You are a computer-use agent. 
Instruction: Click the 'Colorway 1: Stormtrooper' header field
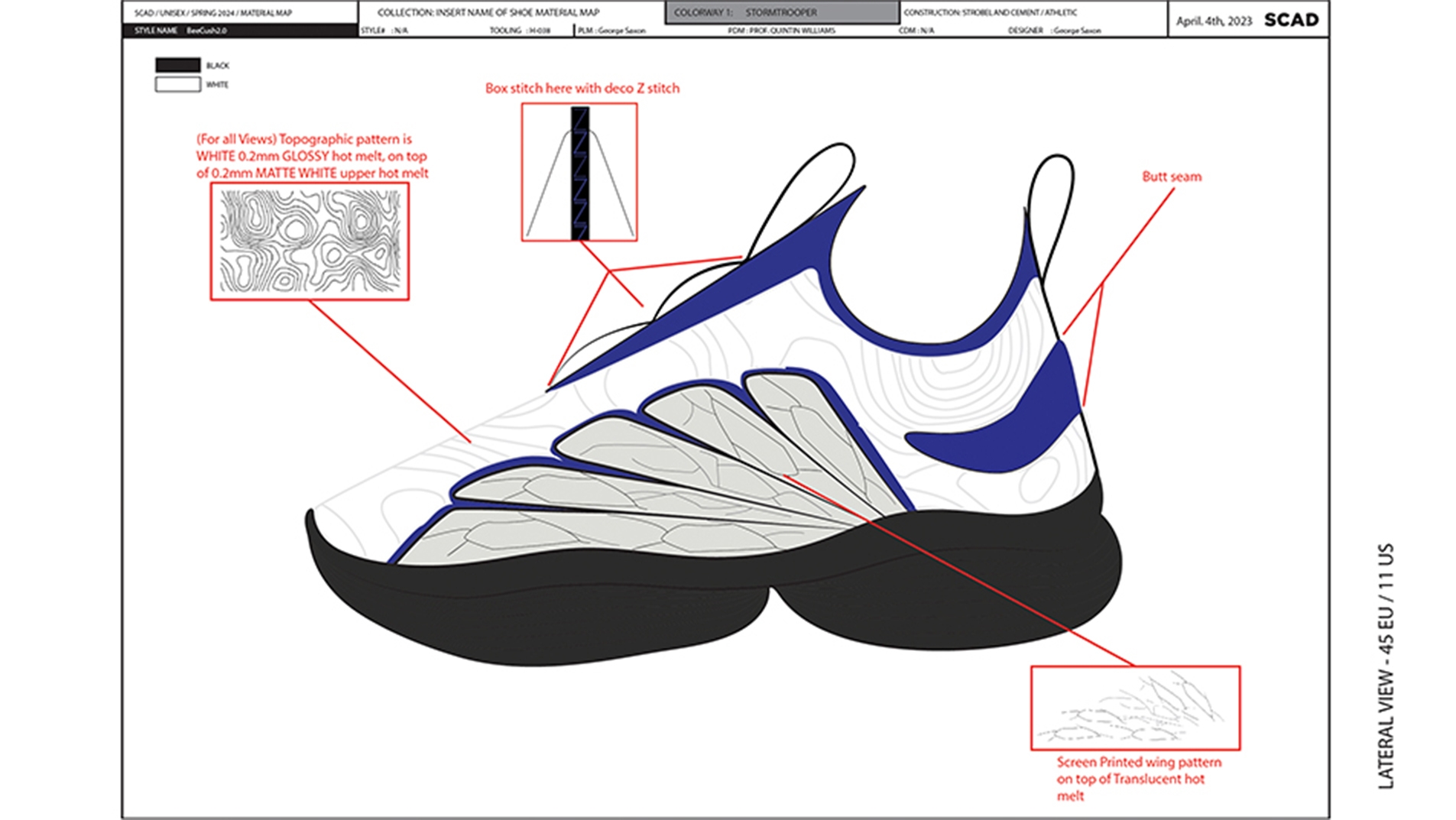click(x=782, y=13)
